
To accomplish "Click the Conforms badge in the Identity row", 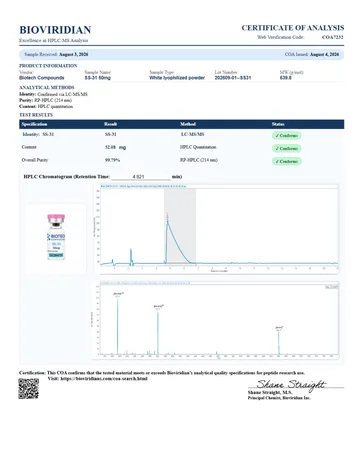I will [287, 135].
